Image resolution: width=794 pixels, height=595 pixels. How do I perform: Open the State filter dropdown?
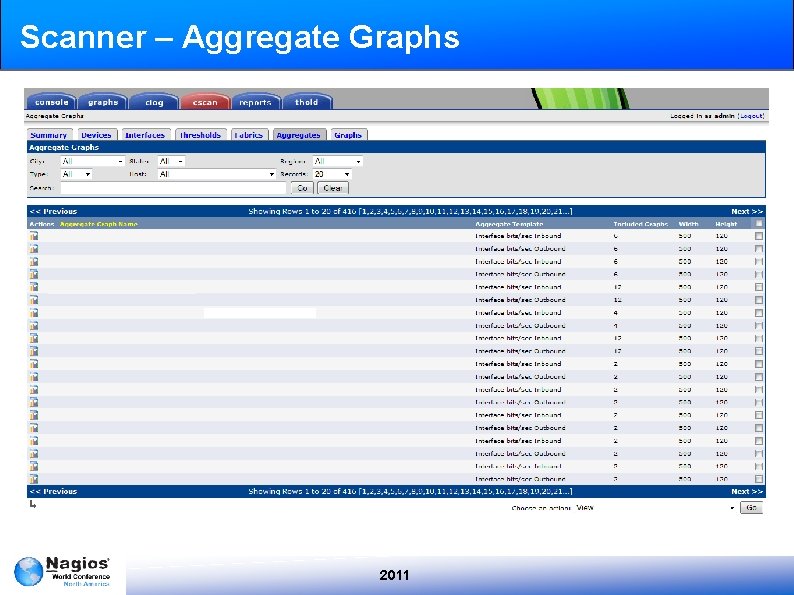[x=171, y=161]
